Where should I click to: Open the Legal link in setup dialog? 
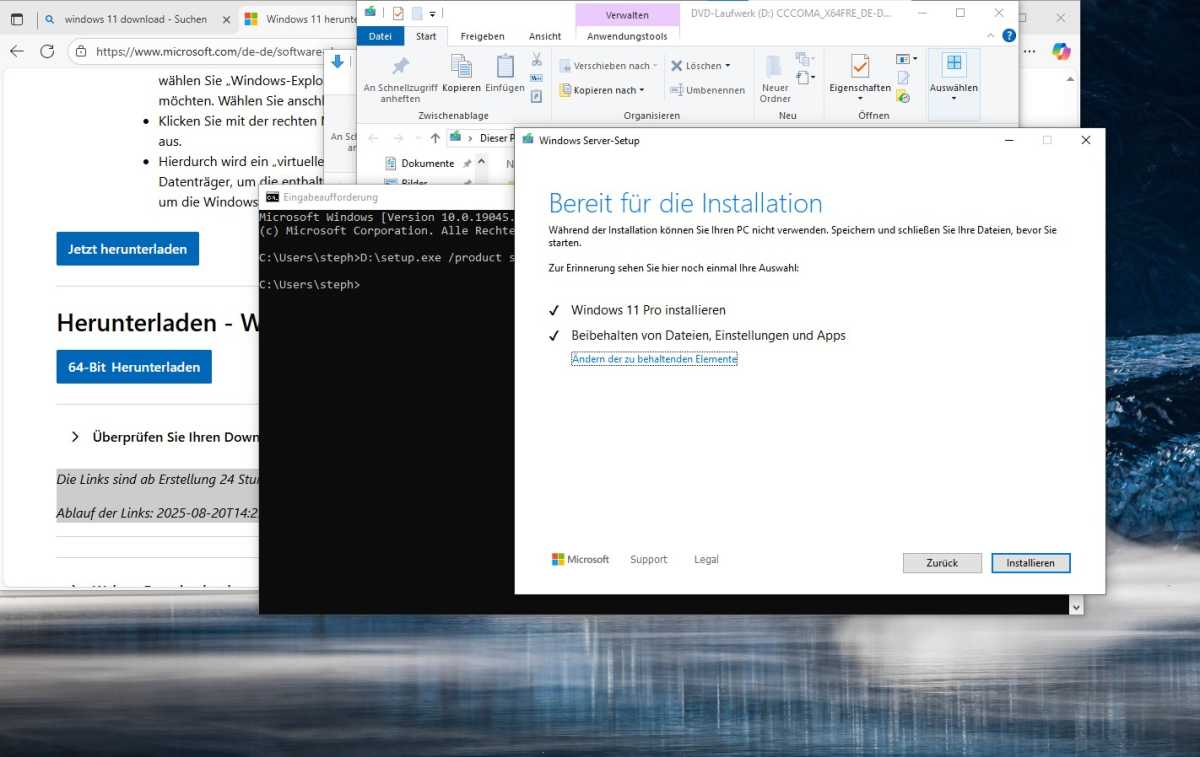[x=706, y=560]
